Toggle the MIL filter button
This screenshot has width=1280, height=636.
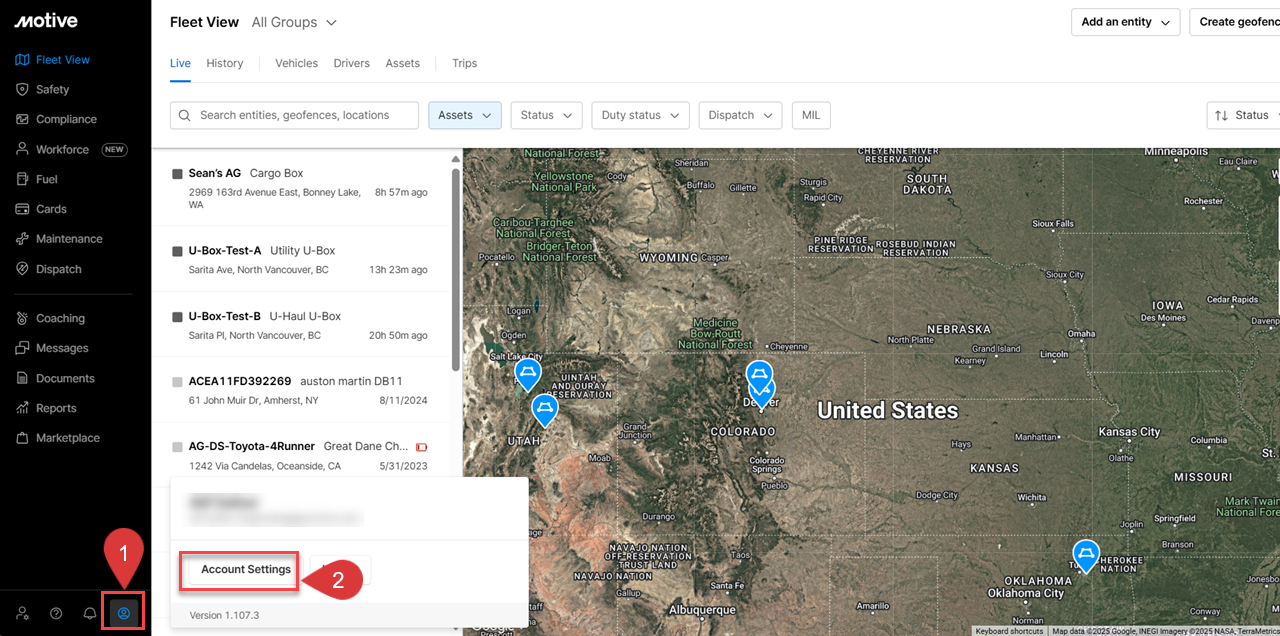point(811,115)
